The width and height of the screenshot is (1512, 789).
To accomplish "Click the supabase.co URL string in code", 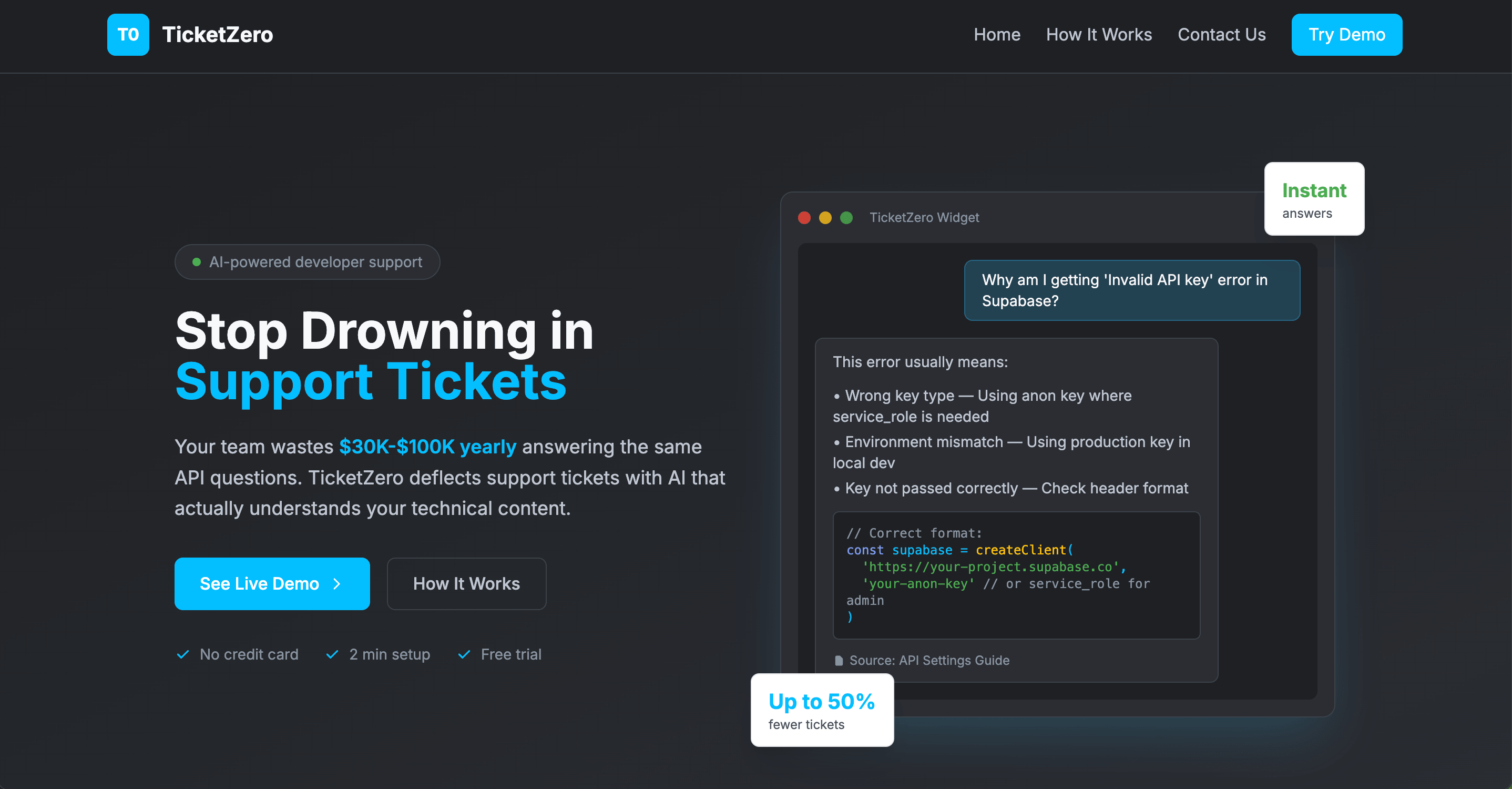I will [991, 567].
